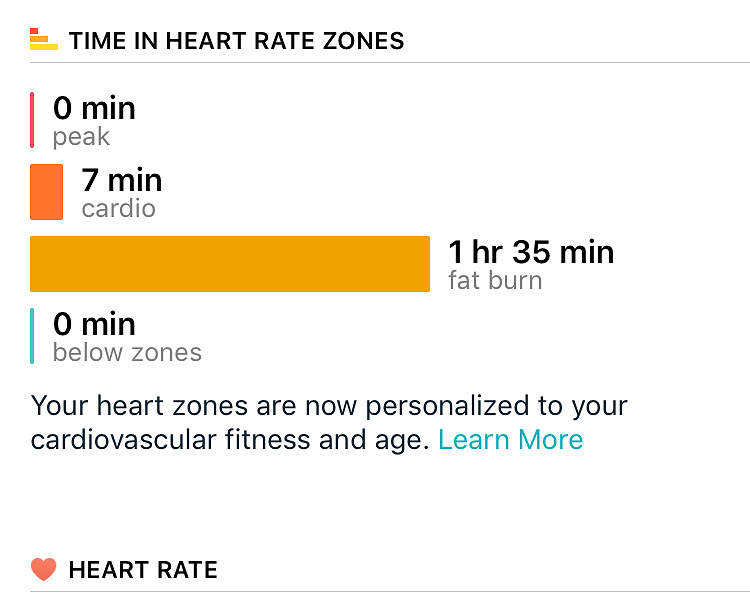Click the fat burn zone label
This screenshot has height=600, width=750.
[x=495, y=280]
